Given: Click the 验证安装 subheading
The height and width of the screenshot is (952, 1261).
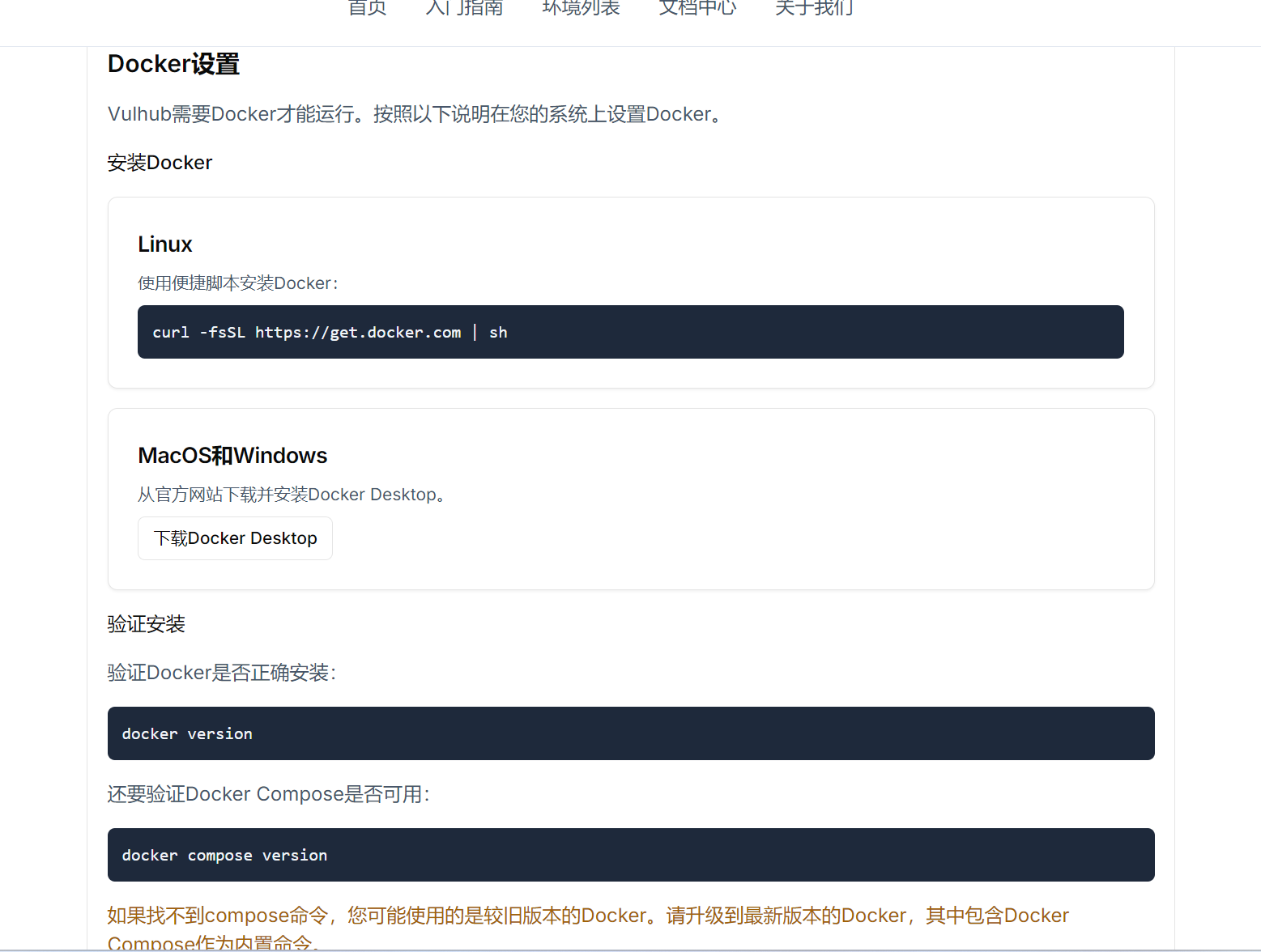Looking at the screenshot, I should tap(147, 624).
